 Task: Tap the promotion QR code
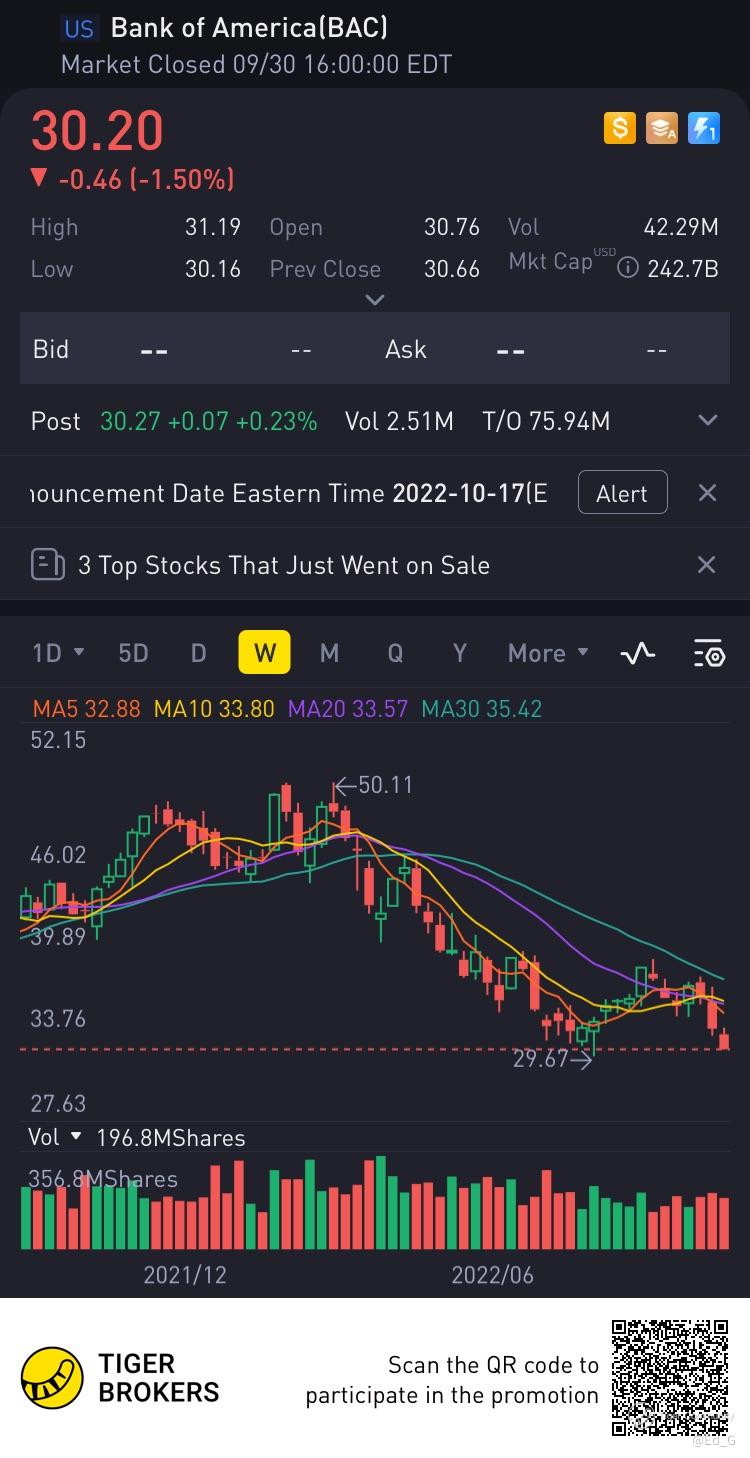pos(670,1378)
